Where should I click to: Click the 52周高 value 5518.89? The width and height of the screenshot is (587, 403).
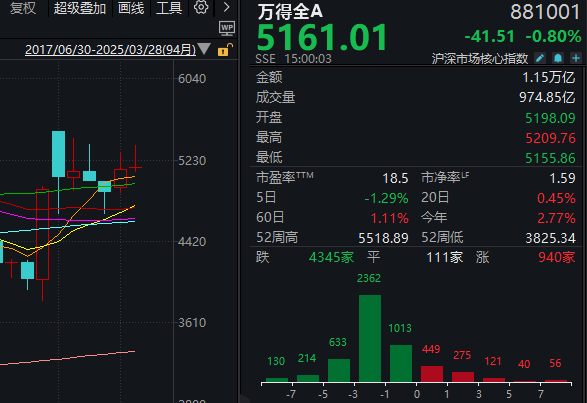(x=383, y=238)
